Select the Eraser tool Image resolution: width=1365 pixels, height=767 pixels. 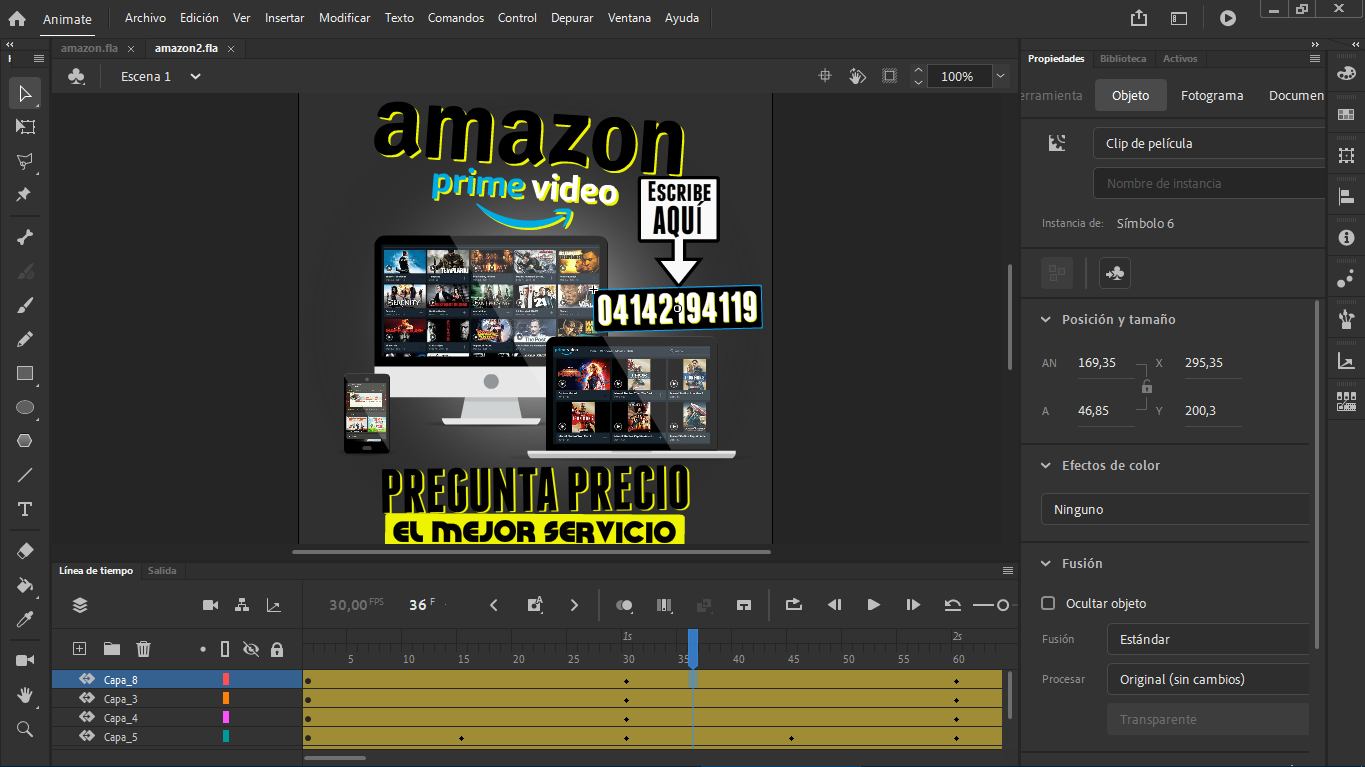[x=25, y=551]
